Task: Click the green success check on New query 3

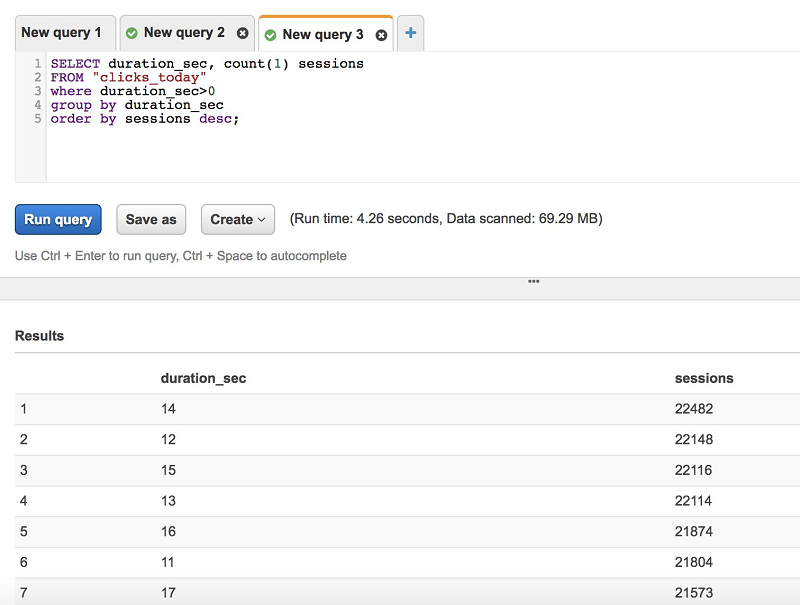Action: tap(270, 35)
